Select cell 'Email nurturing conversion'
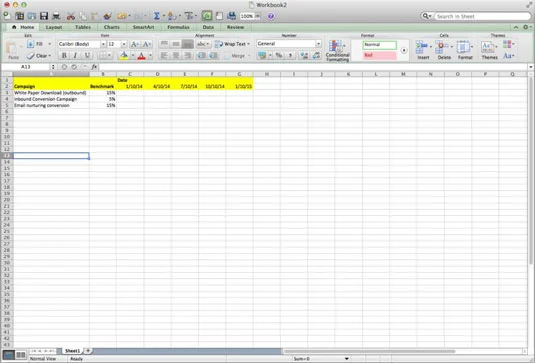 pyautogui.click(x=51, y=105)
